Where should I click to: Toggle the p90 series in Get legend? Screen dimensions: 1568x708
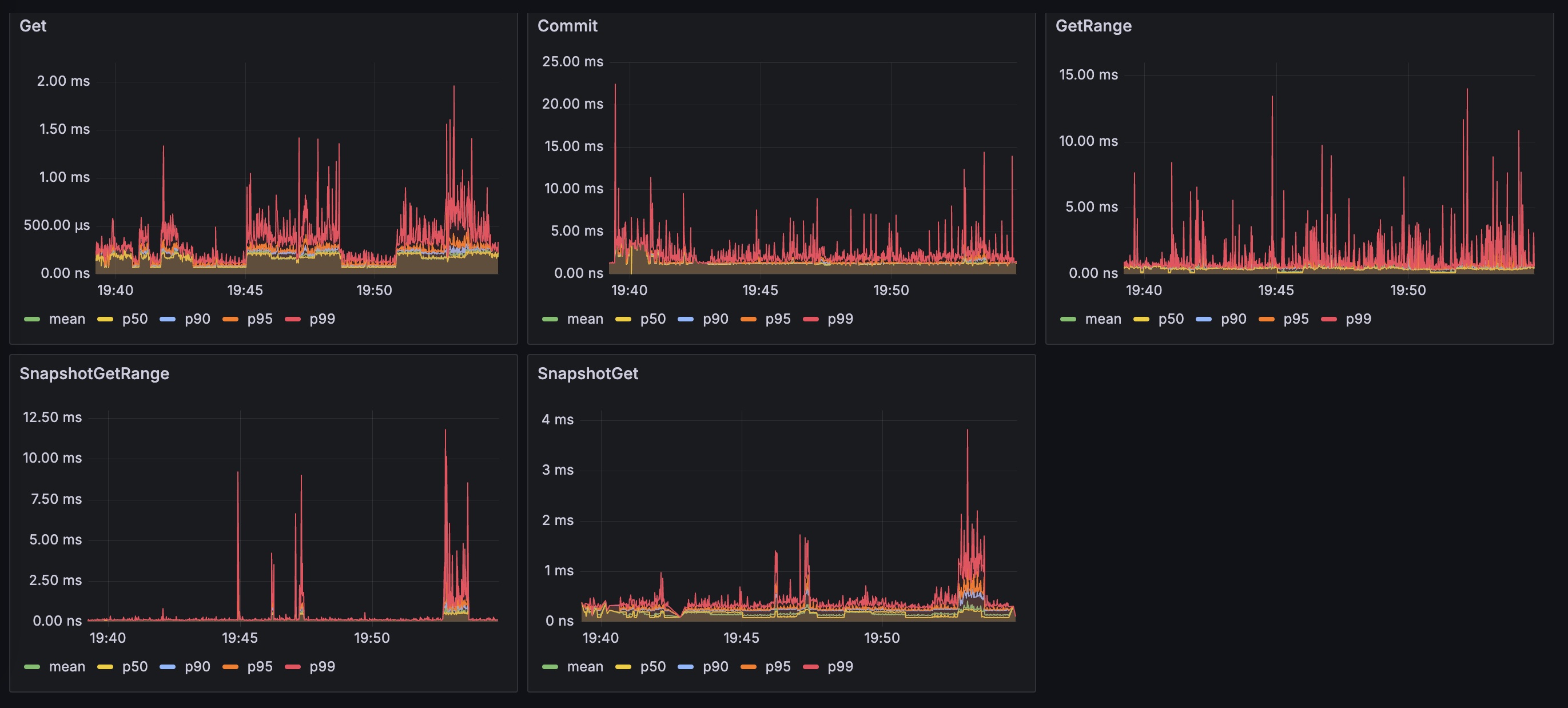click(197, 319)
